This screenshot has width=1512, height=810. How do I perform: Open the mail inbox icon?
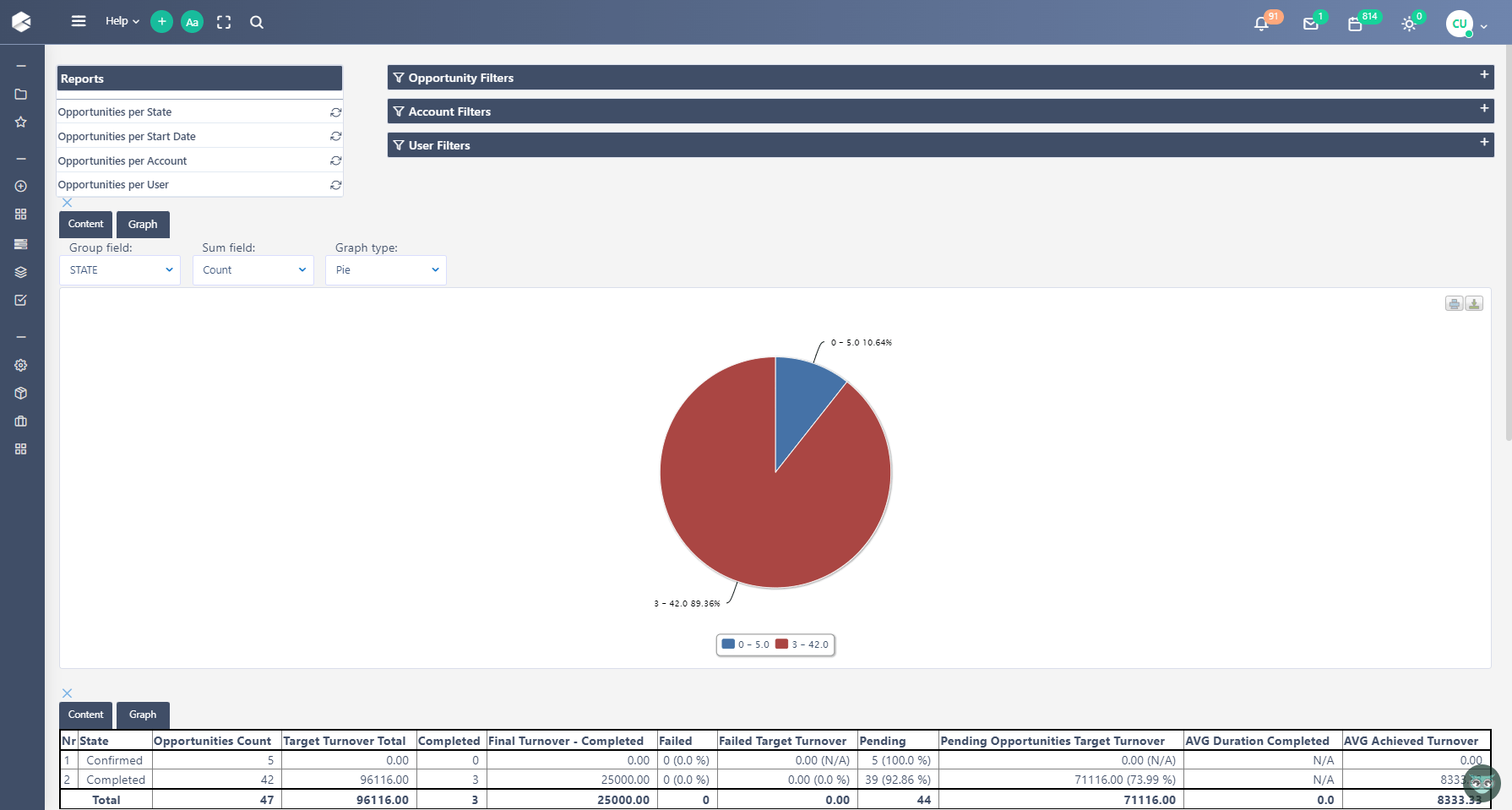point(1310,24)
